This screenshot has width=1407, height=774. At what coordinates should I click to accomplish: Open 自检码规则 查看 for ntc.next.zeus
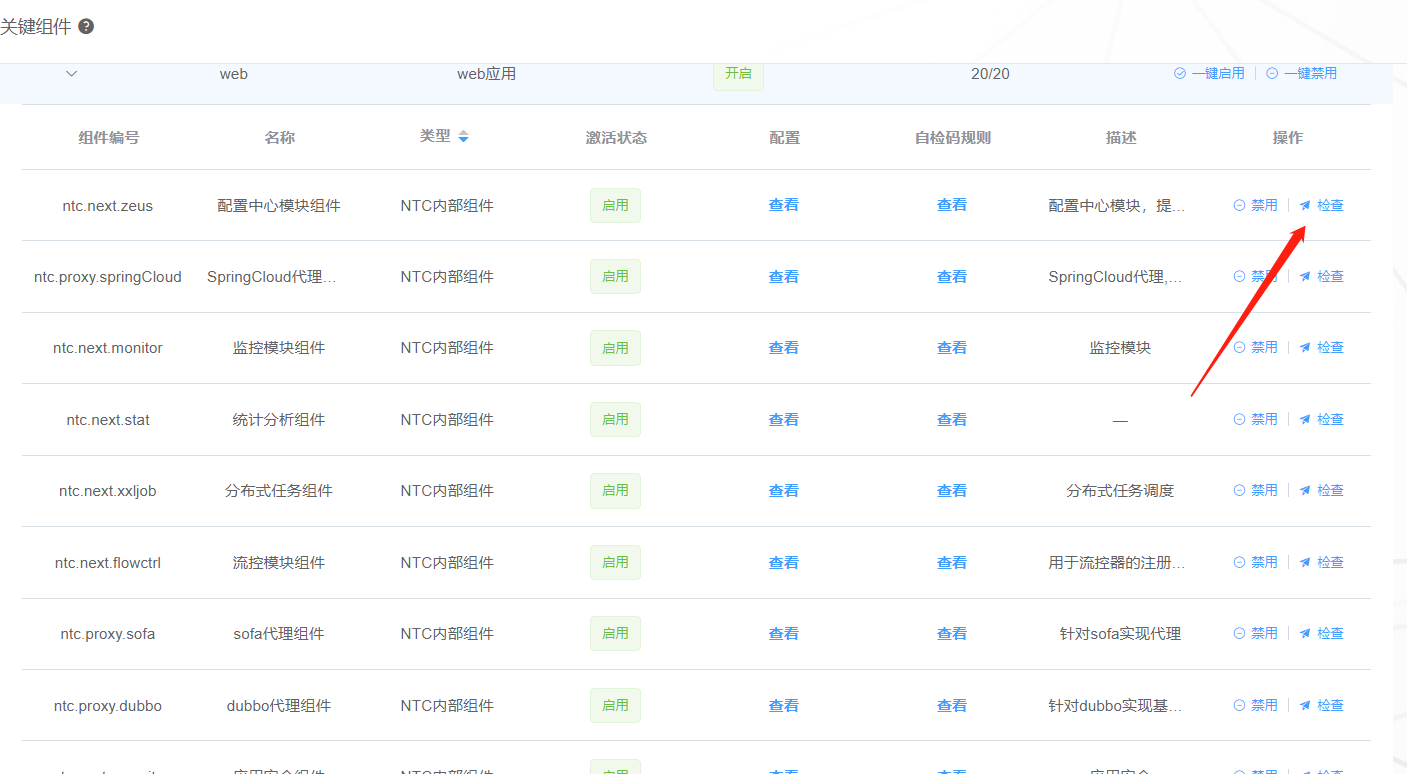pos(952,205)
